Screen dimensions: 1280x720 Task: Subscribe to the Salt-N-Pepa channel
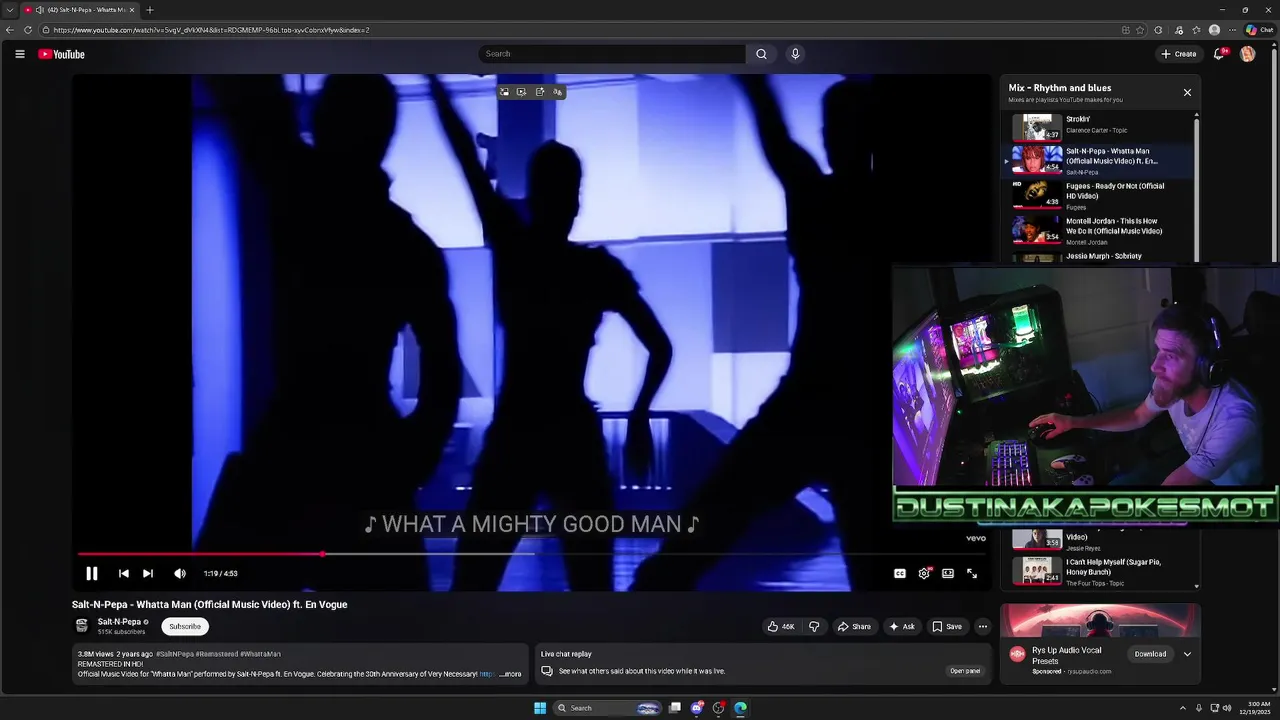(185, 626)
